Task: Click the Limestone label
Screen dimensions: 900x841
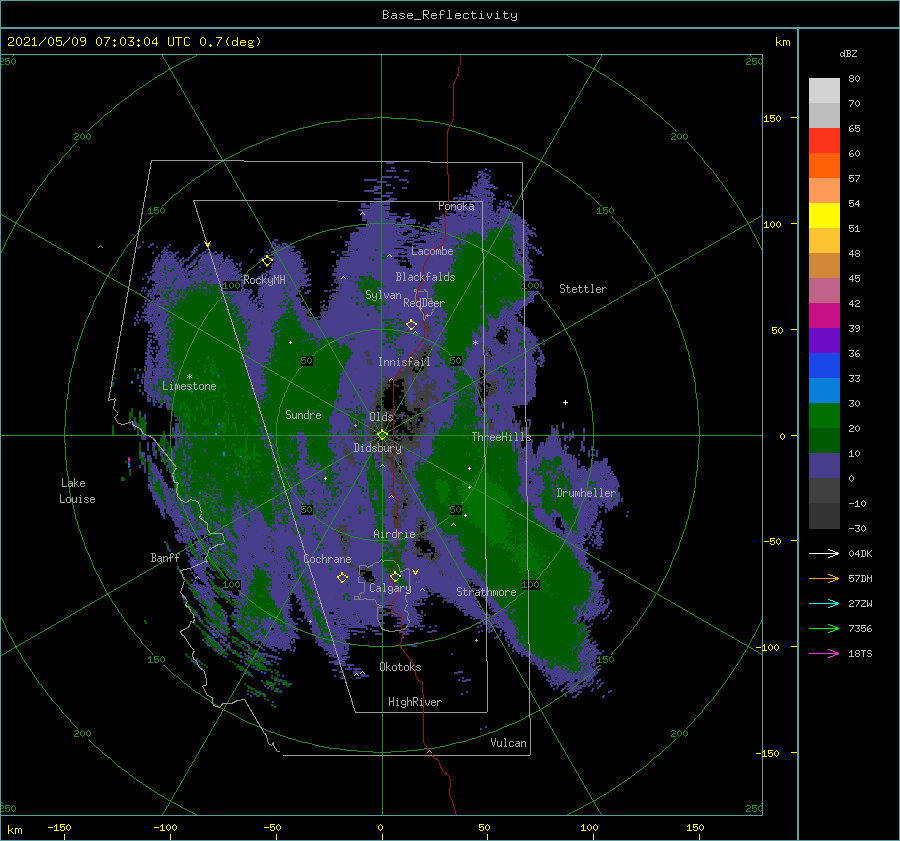Action: [x=189, y=386]
